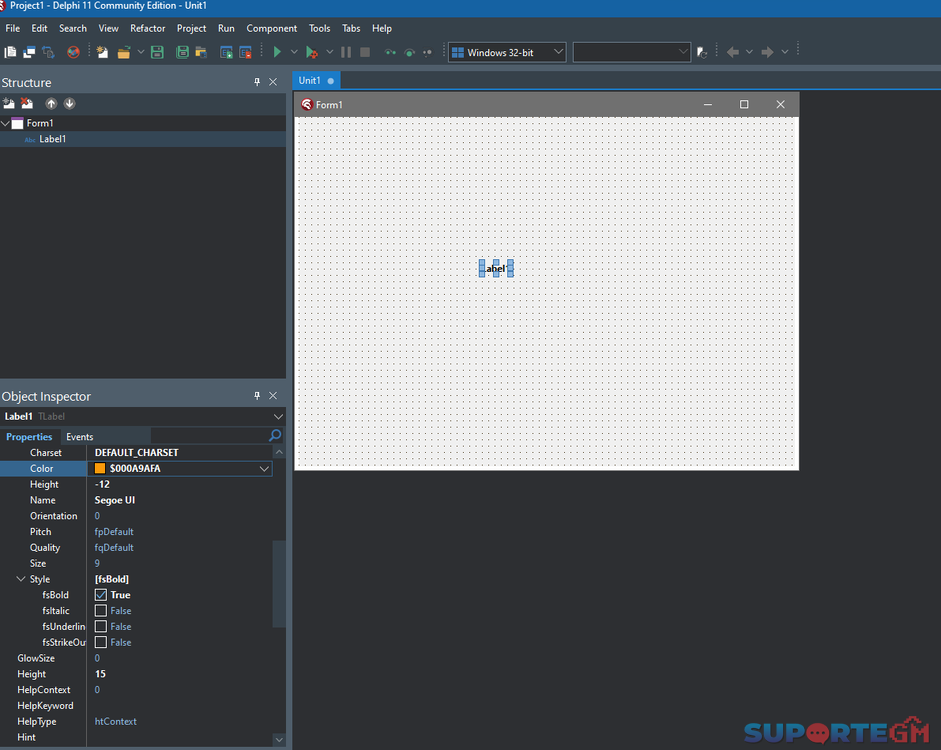Viewport: 941px width, 750px height.
Task: Collapse the Style property group
Action: [21, 579]
